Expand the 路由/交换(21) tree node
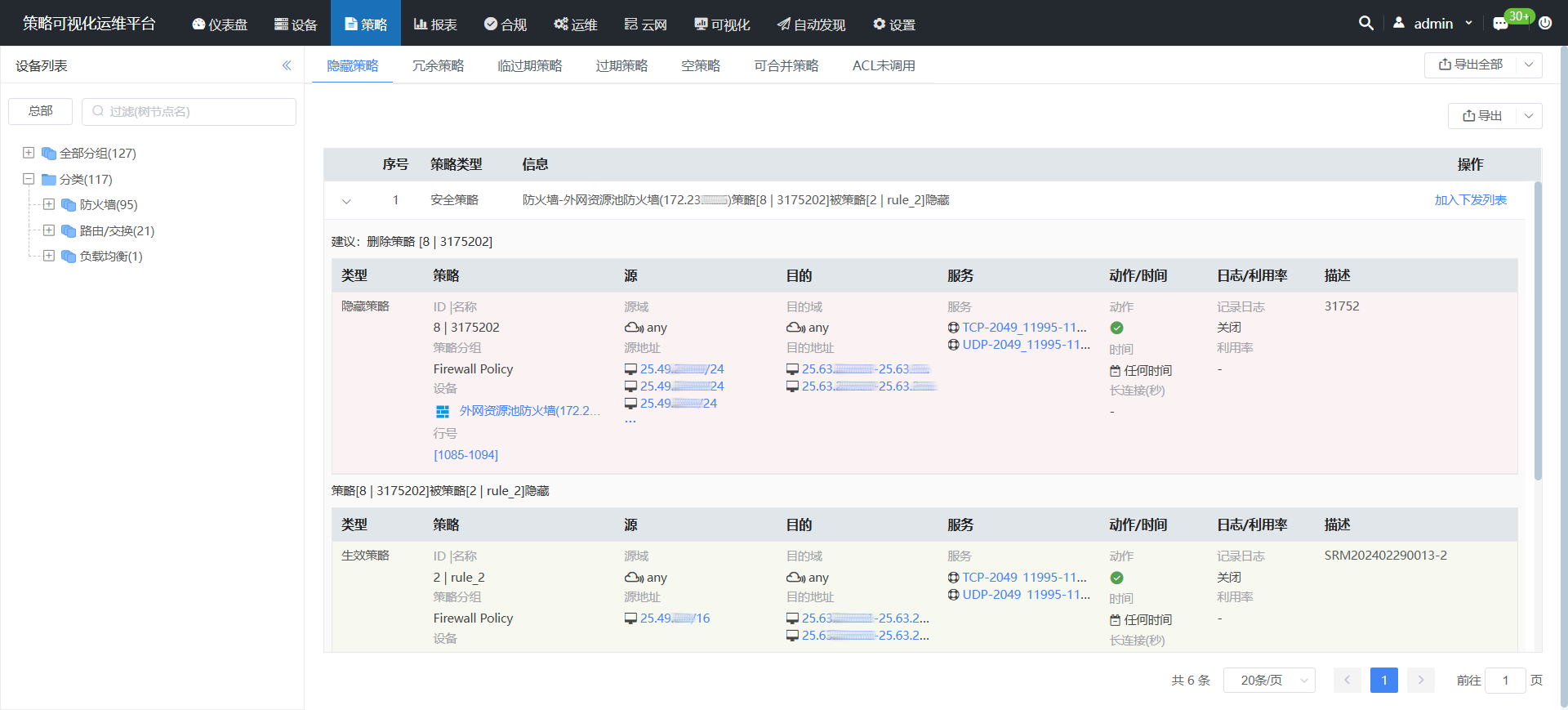Image resolution: width=1568 pixels, height=710 pixels. point(49,230)
